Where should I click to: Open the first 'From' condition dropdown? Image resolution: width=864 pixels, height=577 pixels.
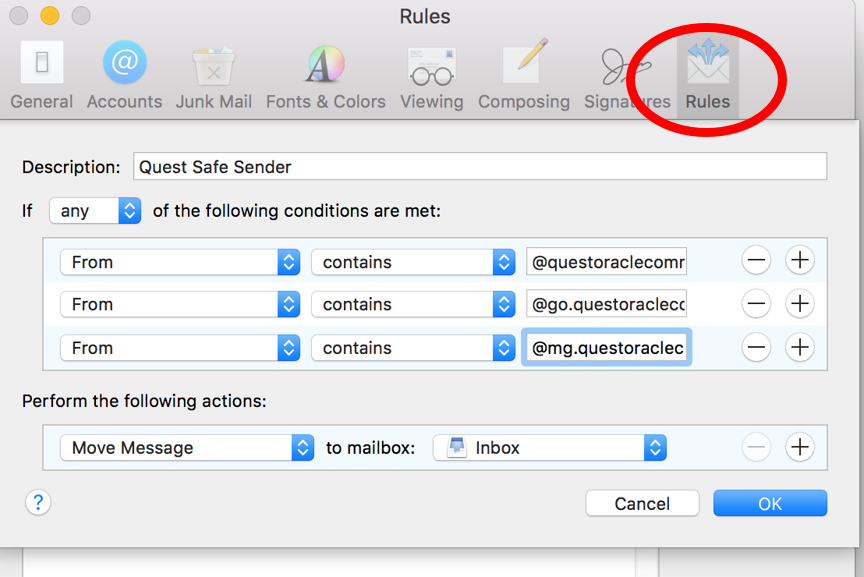(x=179, y=261)
